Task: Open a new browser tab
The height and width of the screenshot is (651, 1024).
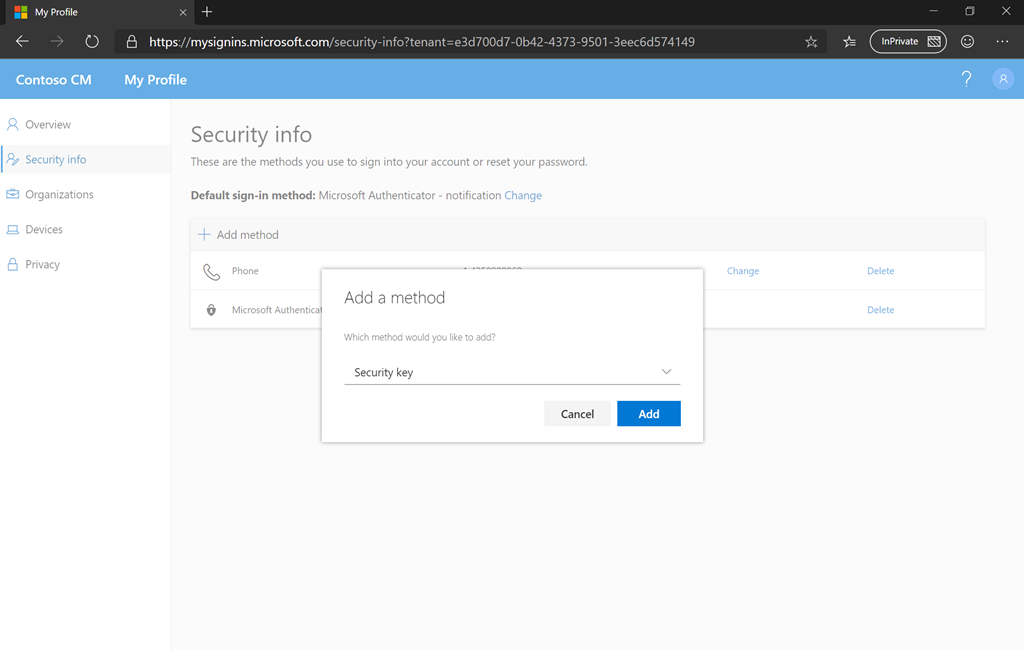Action: (207, 12)
